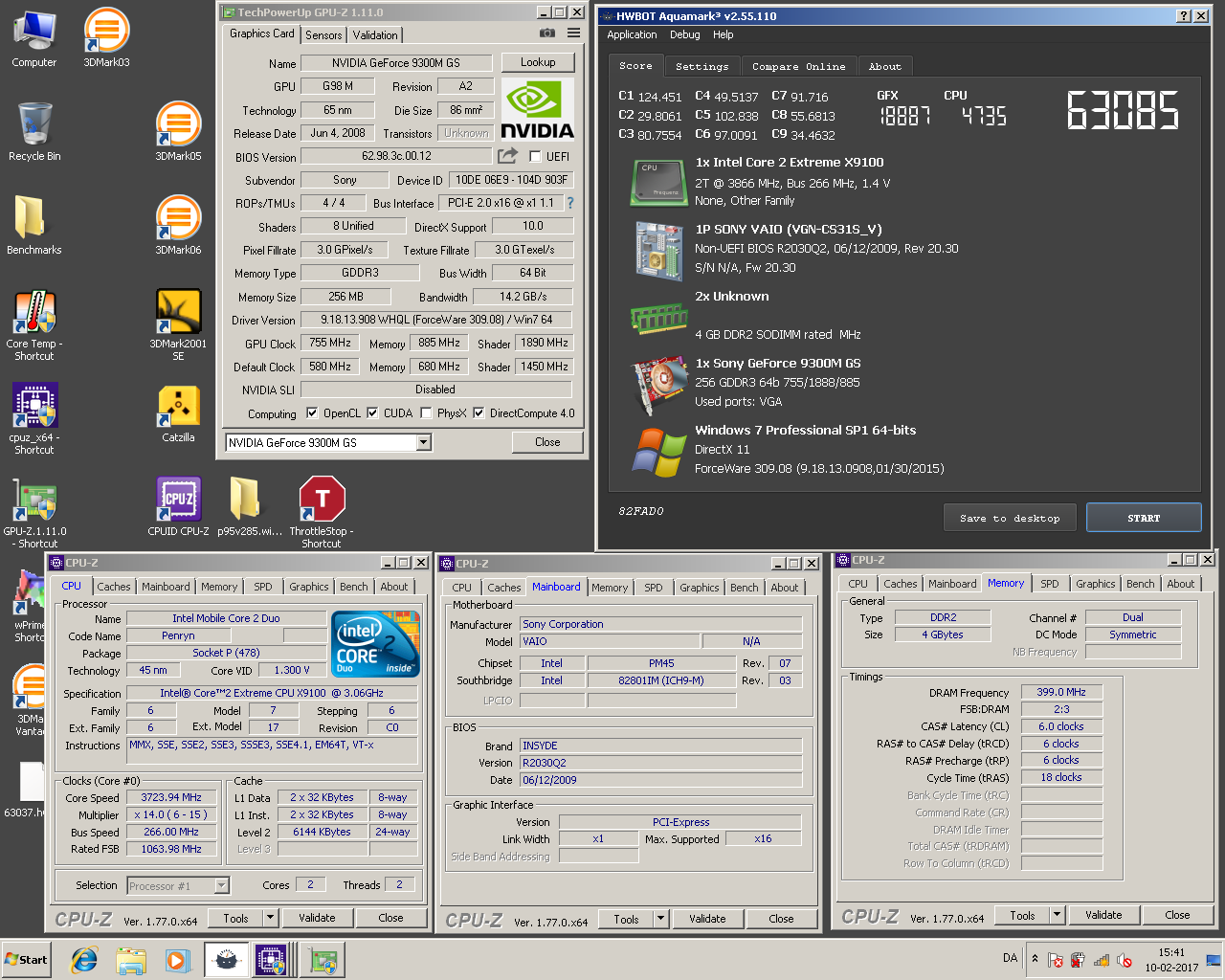Launch the CPUID CPU-Z desktop icon
This screenshot has width=1225, height=980.
tap(178, 507)
